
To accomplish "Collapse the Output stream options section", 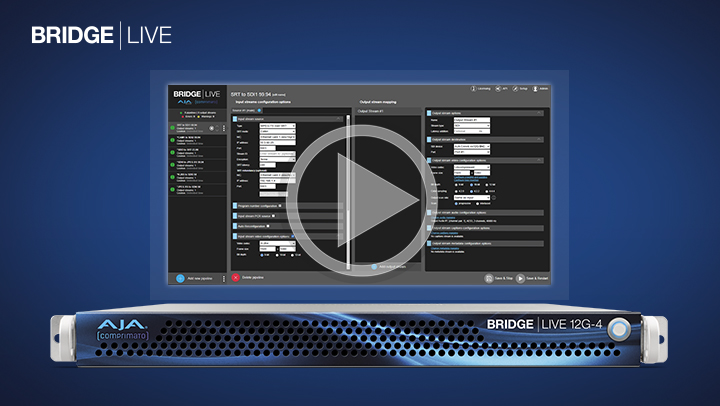I will click(x=540, y=113).
